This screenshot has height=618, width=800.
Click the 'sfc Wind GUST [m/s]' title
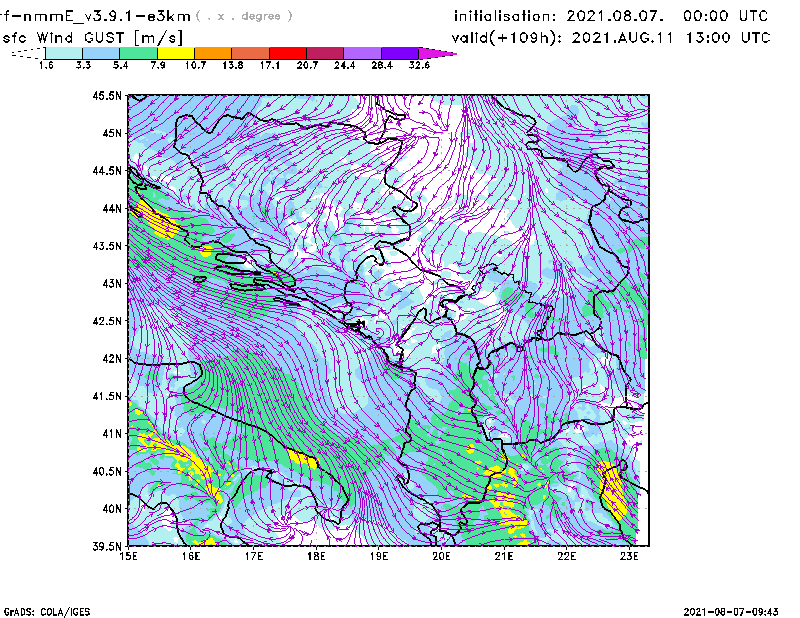92,38
